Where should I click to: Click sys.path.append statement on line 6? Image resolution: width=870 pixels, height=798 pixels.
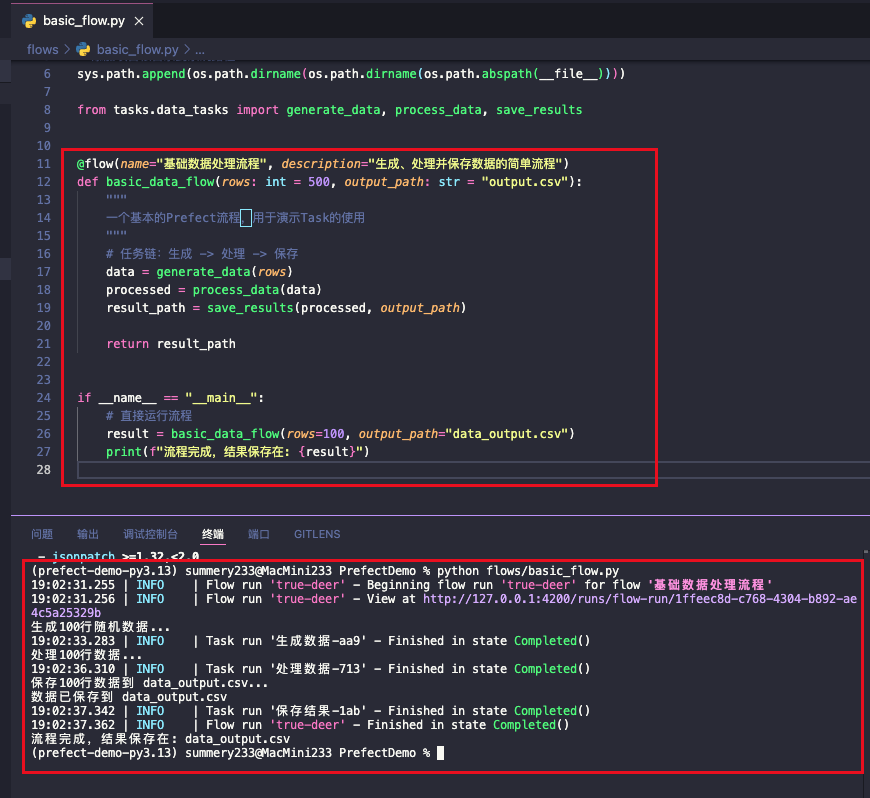[x=351, y=74]
